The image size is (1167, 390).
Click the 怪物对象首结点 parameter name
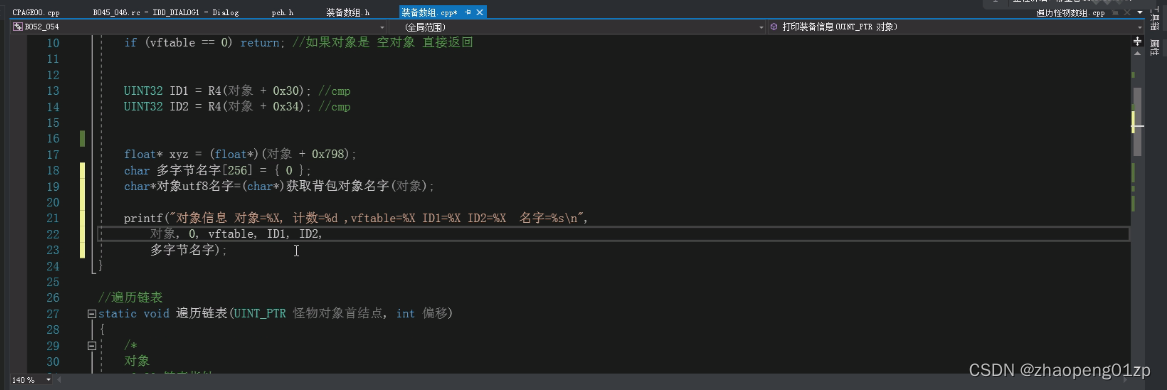click(x=339, y=314)
